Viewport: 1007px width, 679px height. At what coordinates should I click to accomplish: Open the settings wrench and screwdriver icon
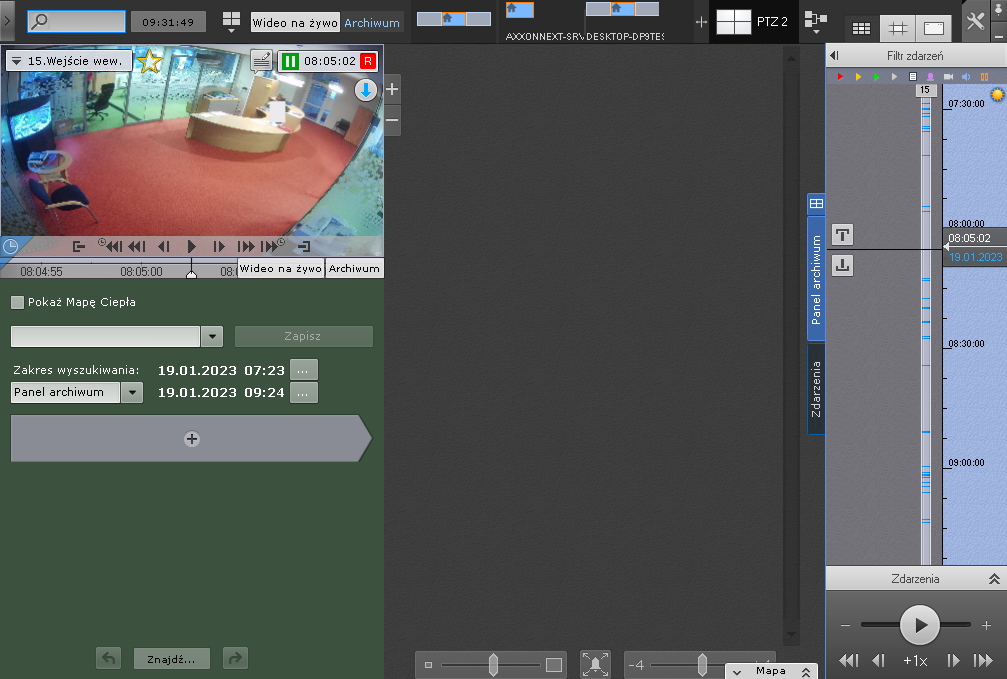975,22
